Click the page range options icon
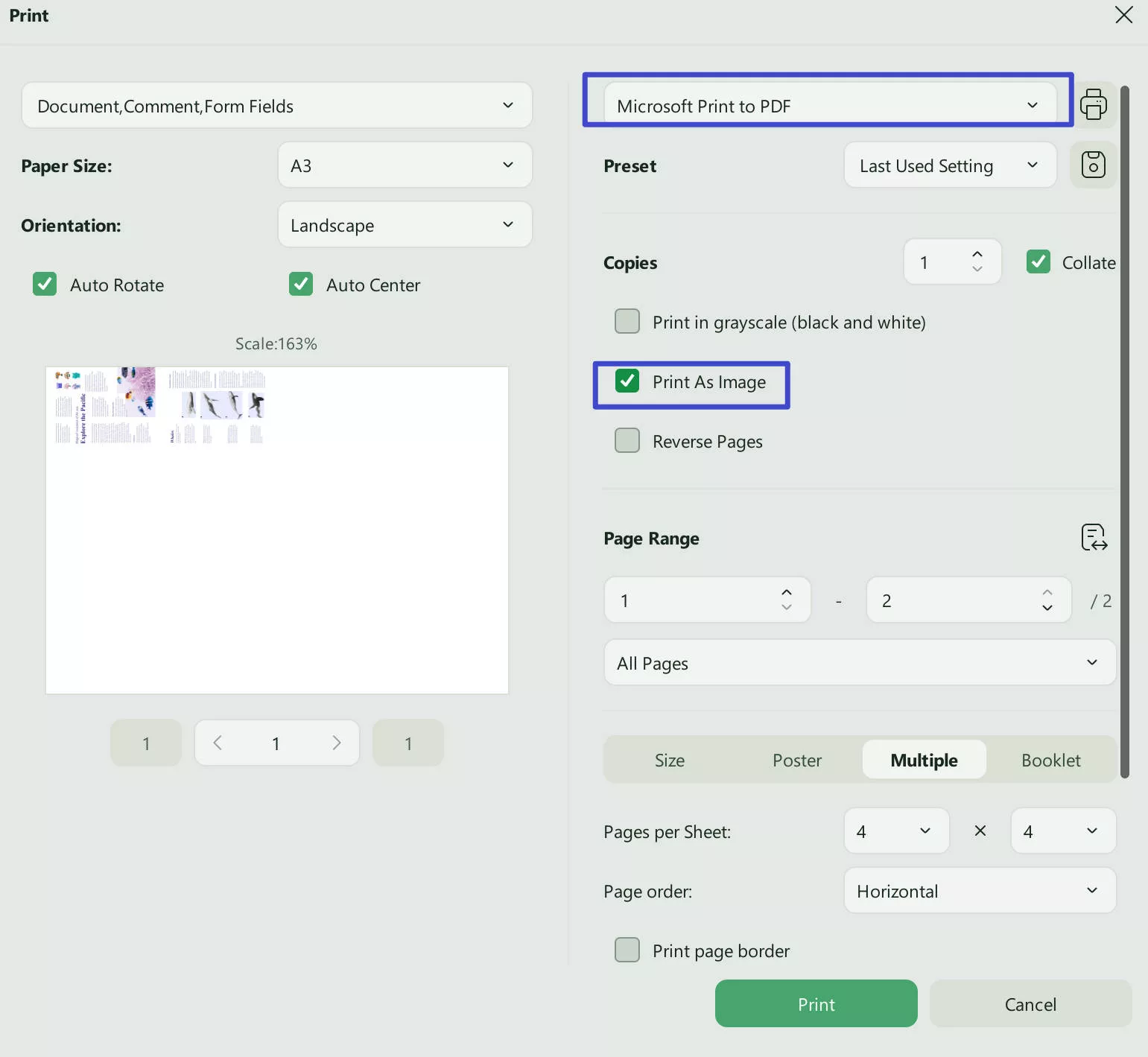Image resolution: width=1148 pixels, height=1057 pixels. click(1093, 537)
